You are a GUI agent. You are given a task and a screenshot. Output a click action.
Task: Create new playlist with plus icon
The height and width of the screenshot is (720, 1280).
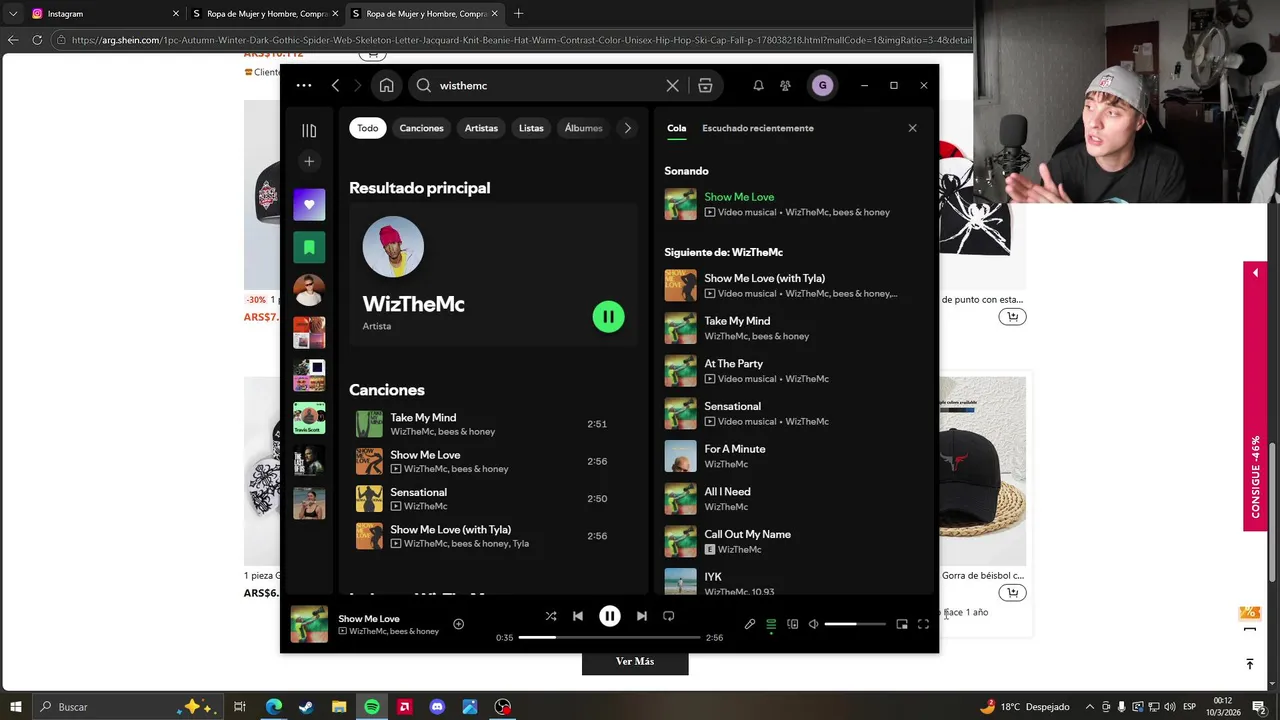(309, 161)
